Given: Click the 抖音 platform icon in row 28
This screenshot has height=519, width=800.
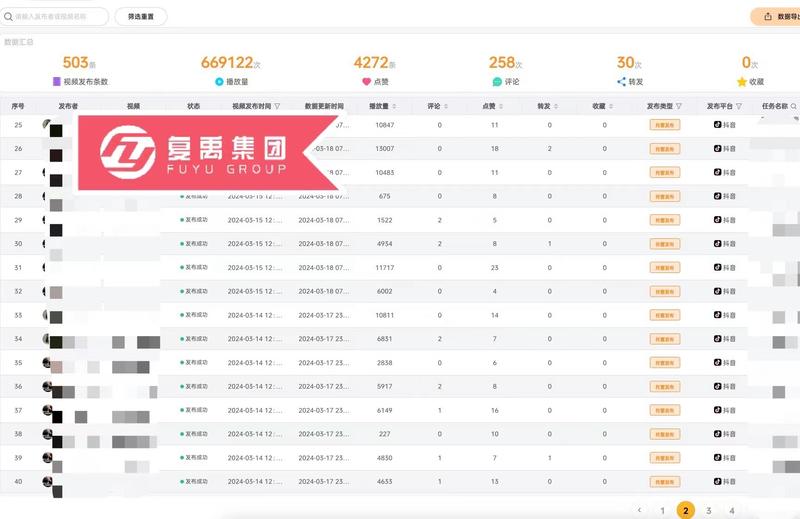Looking at the screenshot, I should [717, 196].
